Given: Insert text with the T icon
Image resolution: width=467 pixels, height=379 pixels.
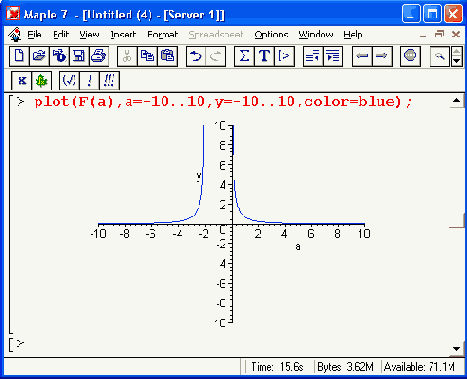Looking at the screenshot, I should 264,56.
